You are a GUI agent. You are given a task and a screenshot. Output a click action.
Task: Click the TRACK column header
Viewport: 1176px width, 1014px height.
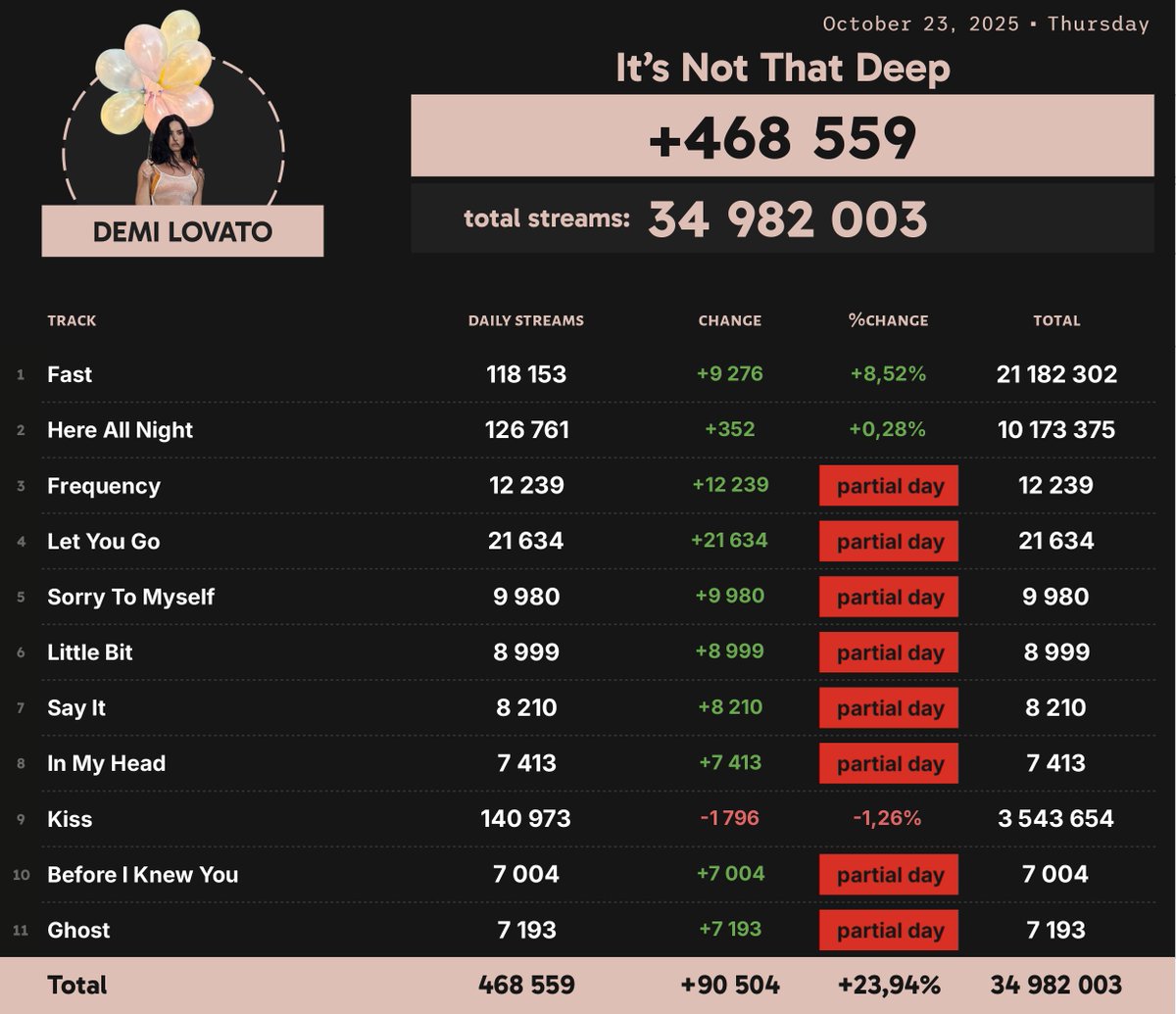[72, 320]
